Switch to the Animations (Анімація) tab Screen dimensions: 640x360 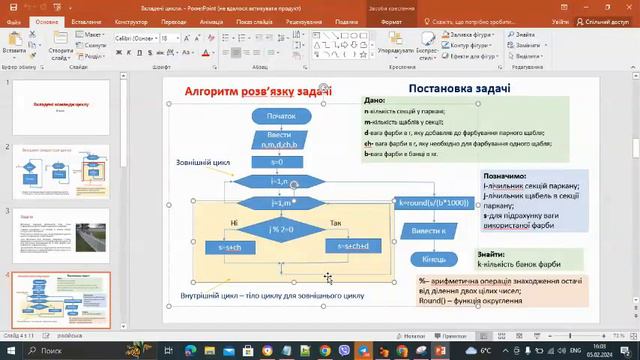pos(211,22)
